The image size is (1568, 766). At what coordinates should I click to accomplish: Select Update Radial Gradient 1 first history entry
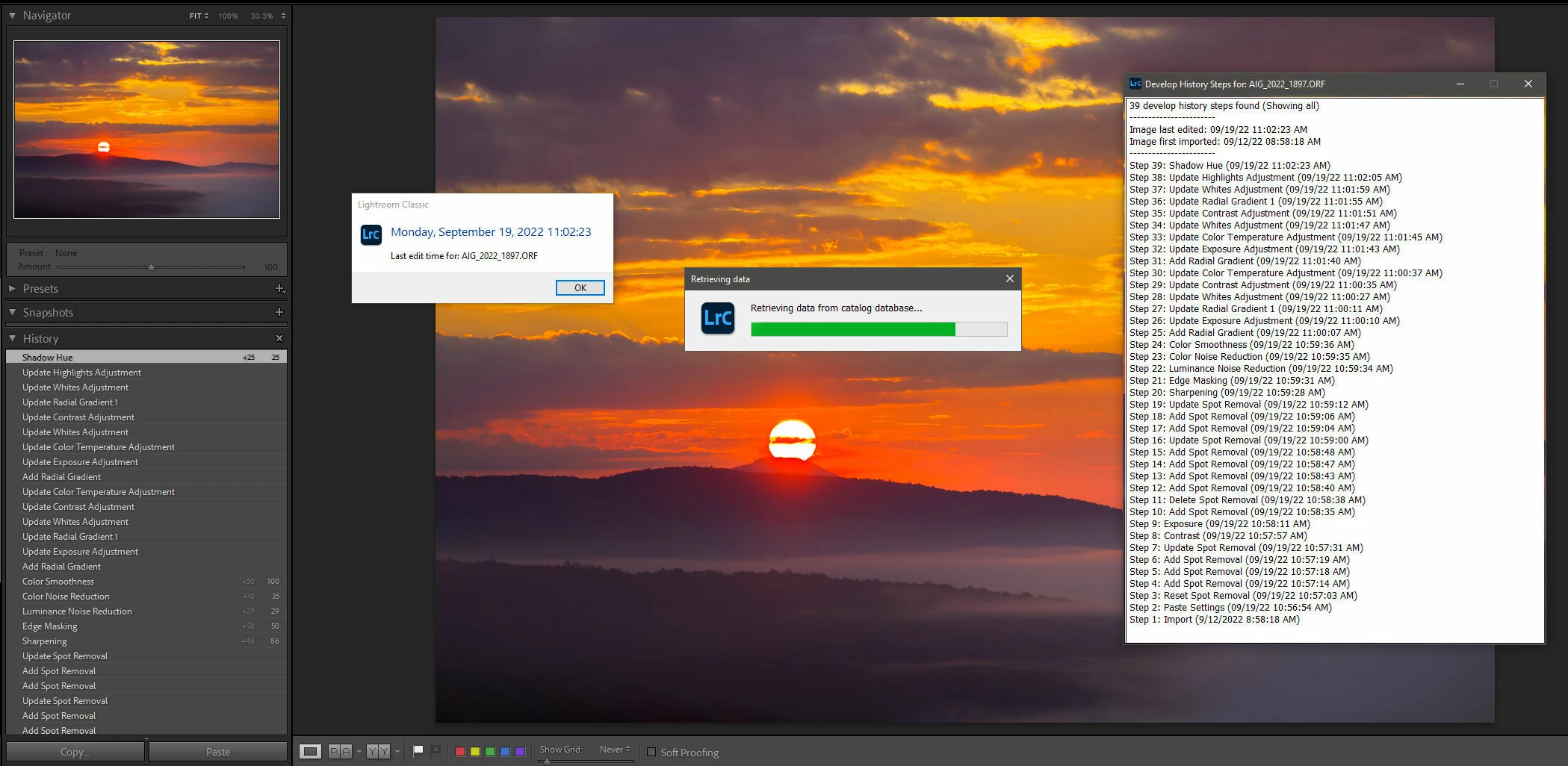(146, 402)
